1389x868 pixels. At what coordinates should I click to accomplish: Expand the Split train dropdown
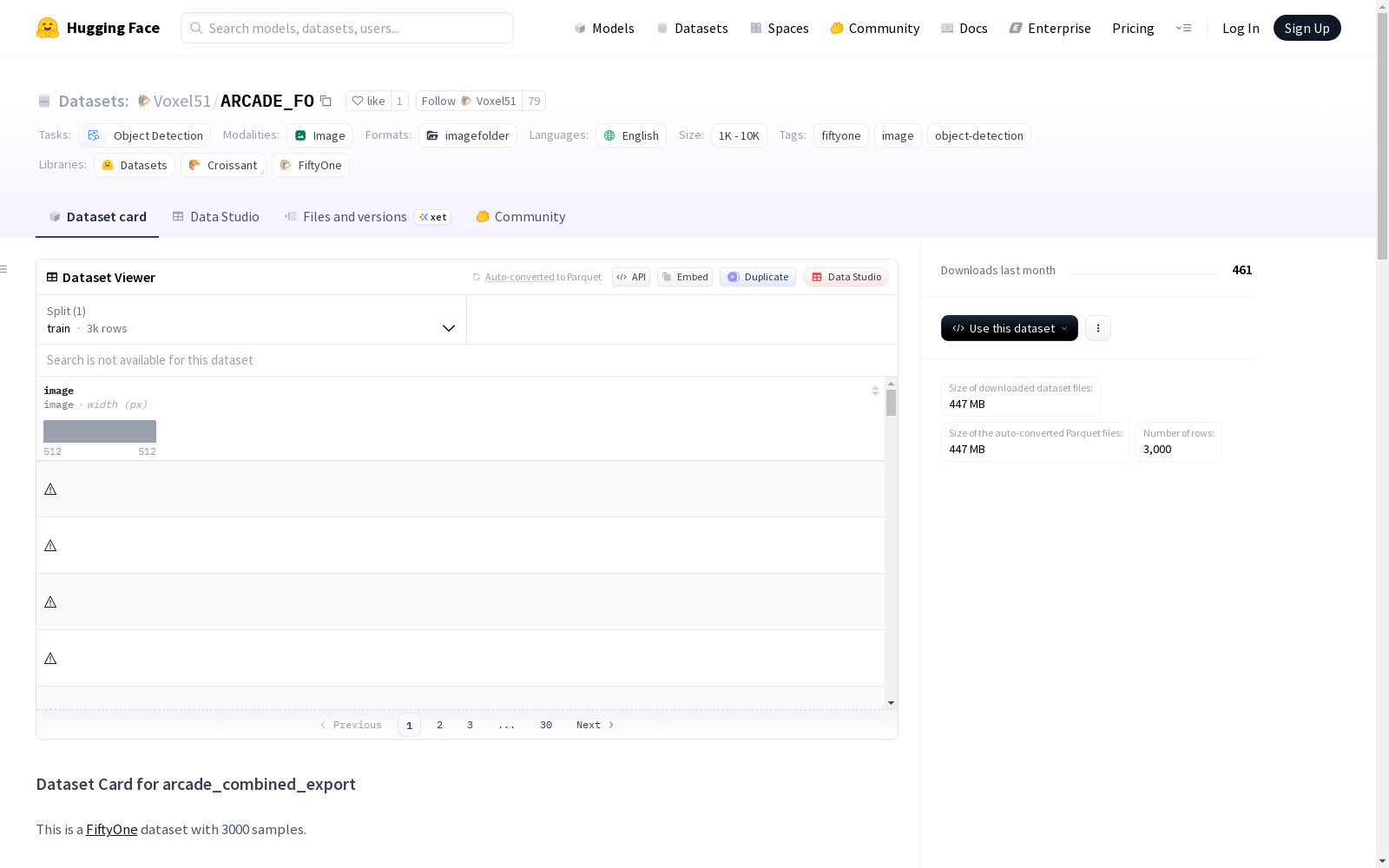251,319
